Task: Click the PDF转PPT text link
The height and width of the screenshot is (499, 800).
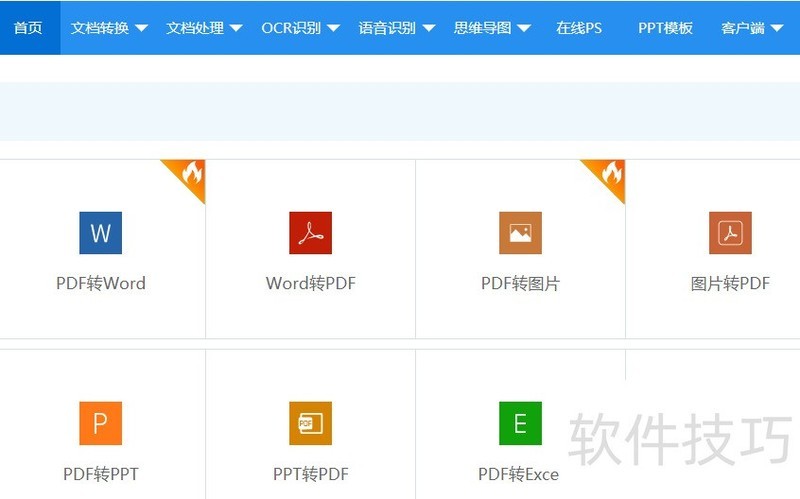Action: (x=101, y=474)
